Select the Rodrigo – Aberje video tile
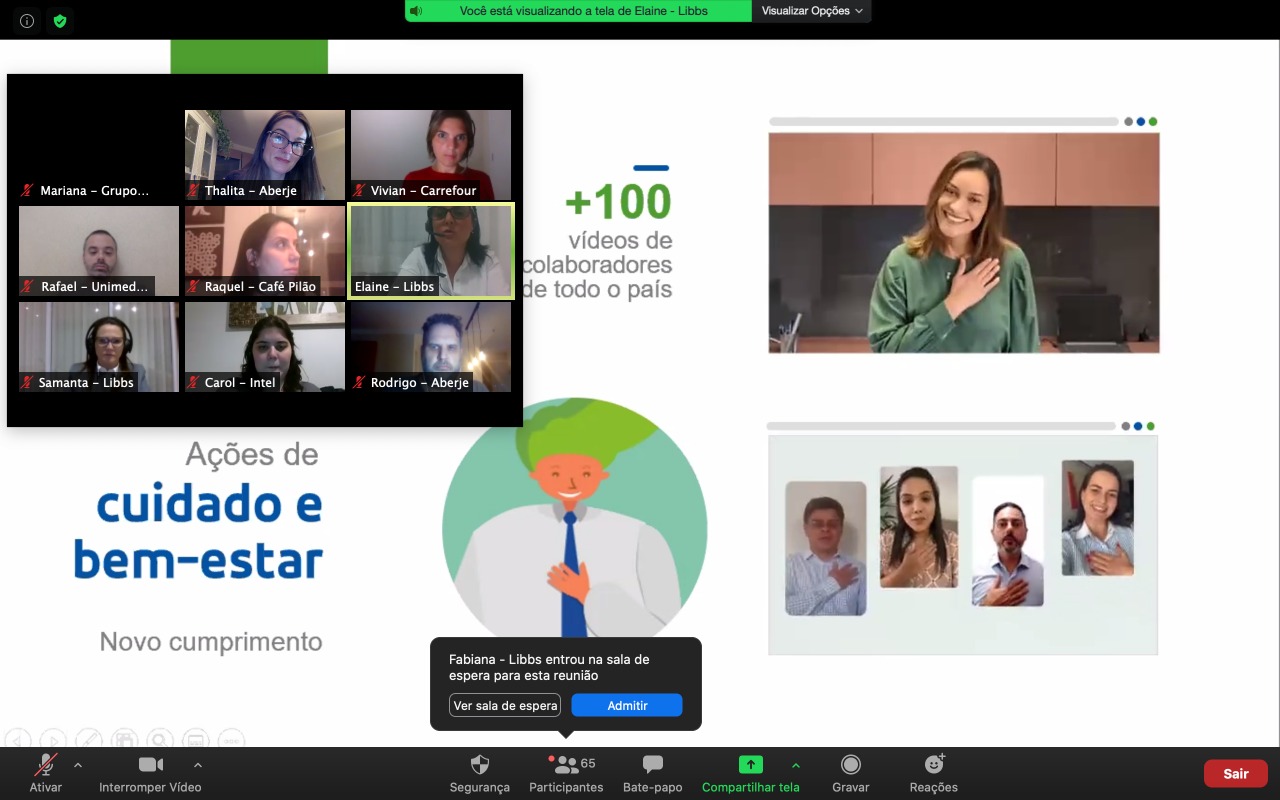The width and height of the screenshot is (1280, 800). pyautogui.click(x=431, y=346)
